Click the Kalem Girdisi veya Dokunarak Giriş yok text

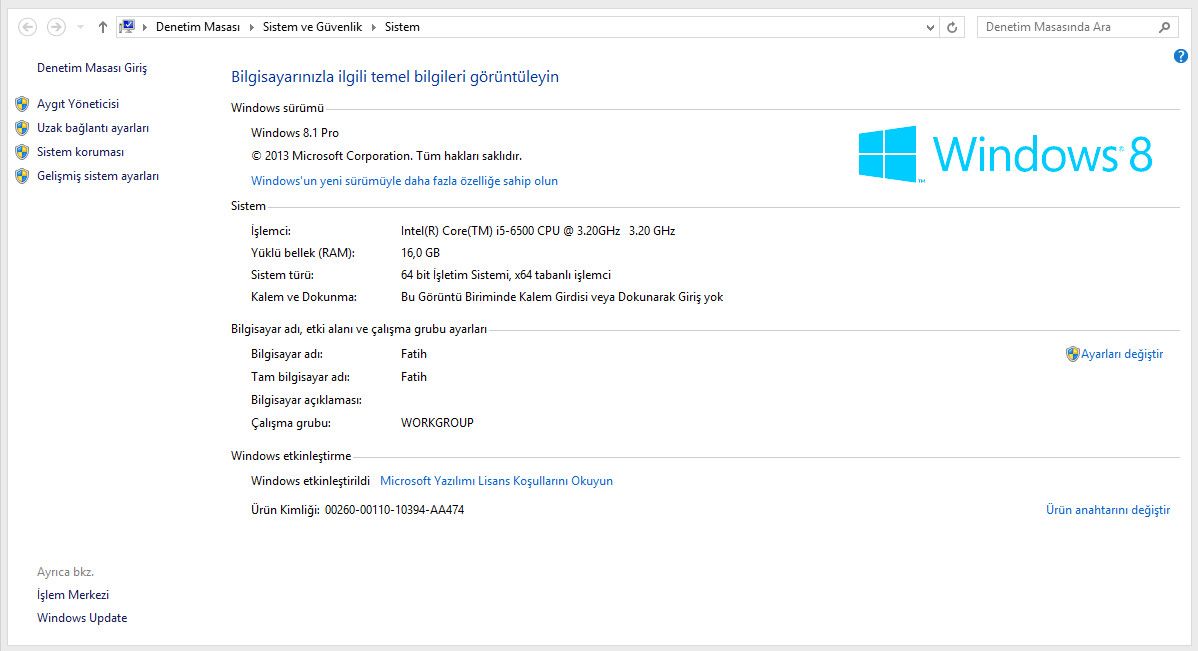coord(562,297)
